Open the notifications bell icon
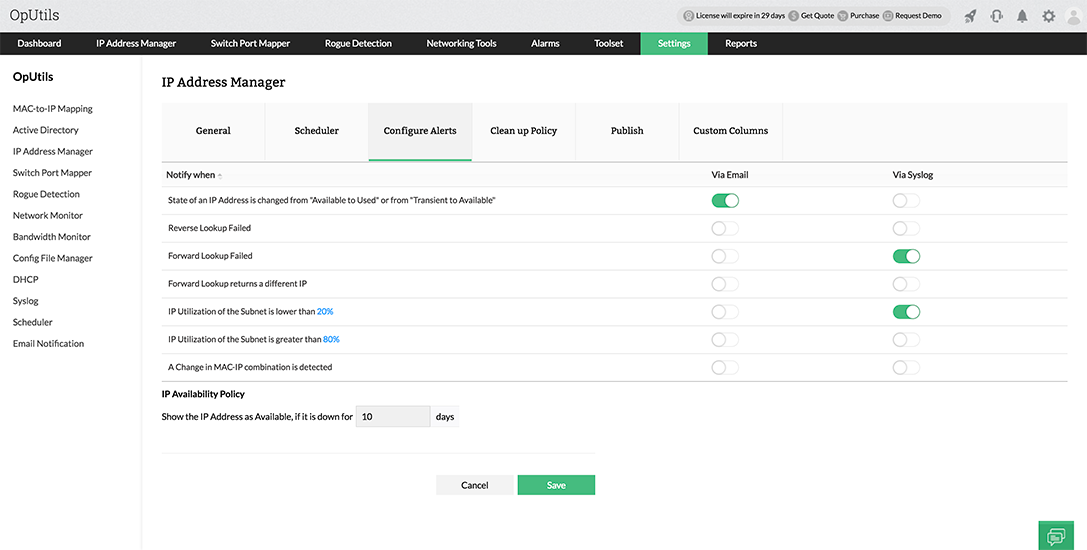Screen dimensions: 1087x550 (x=1023, y=16)
